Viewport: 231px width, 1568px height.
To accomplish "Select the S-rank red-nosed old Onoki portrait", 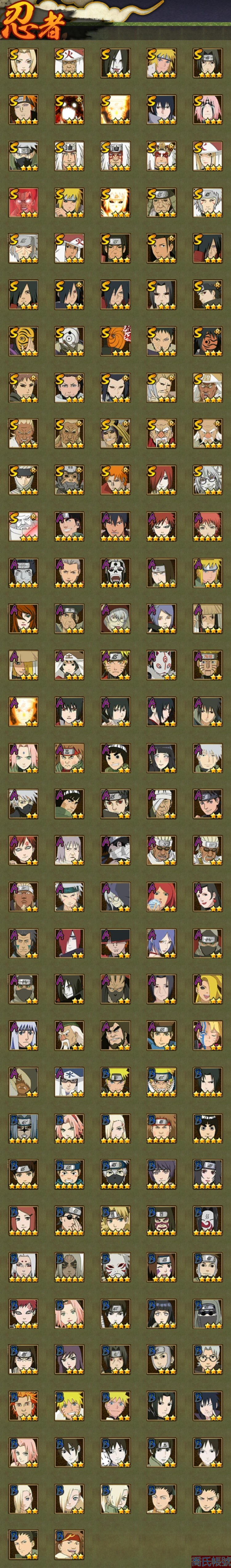I will pos(162,433).
